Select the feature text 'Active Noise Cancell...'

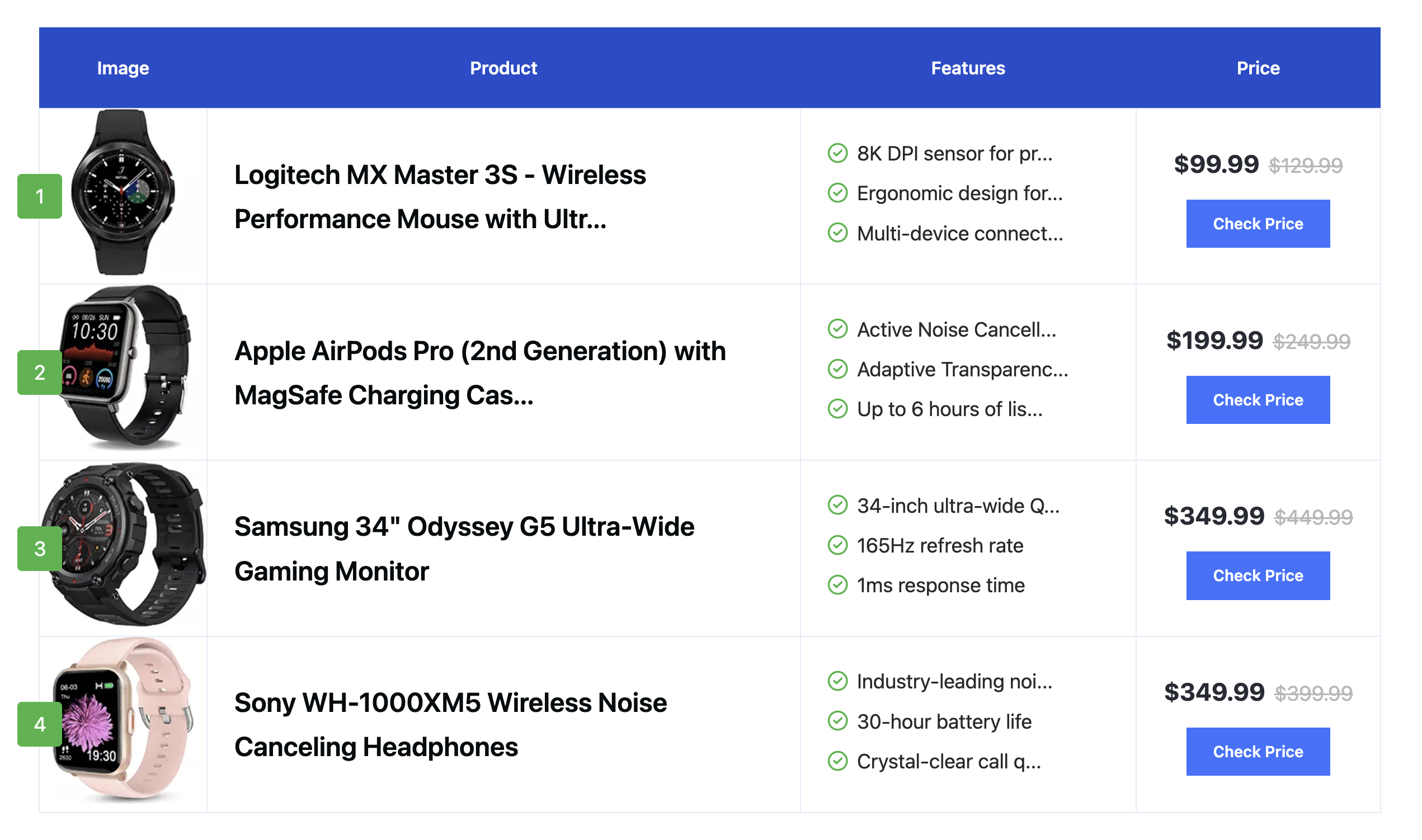pyautogui.click(x=956, y=329)
